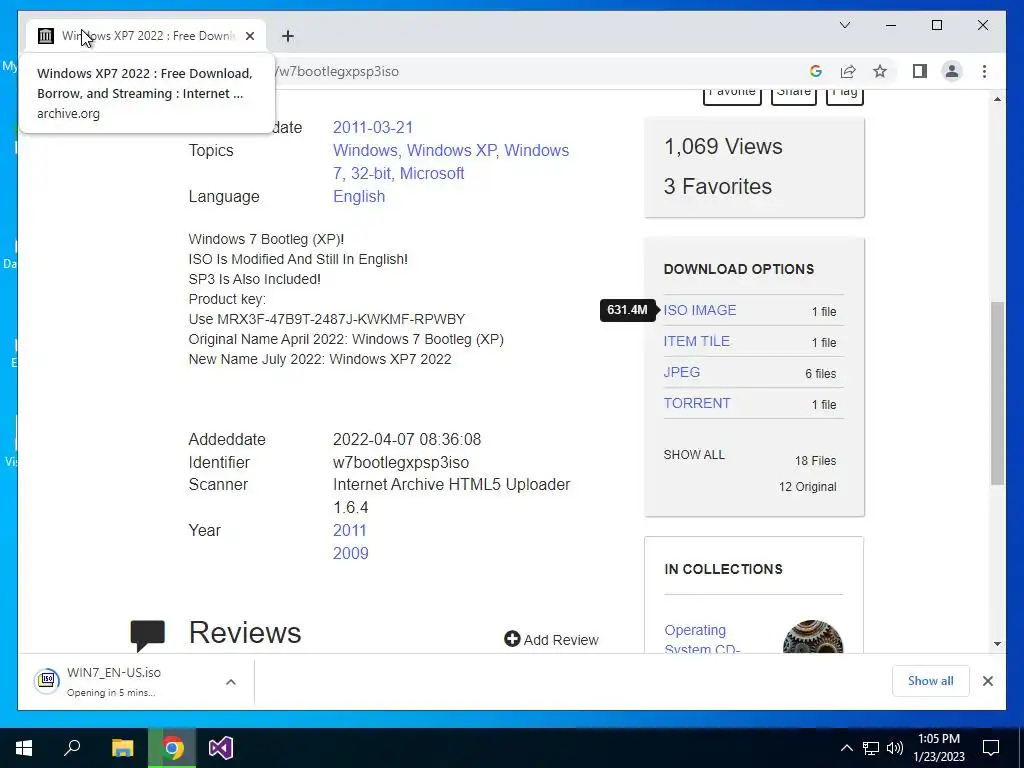Click the product key MRX3F-47B9T text line
The height and width of the screenshot is (768, 1024).
(327, 319)
